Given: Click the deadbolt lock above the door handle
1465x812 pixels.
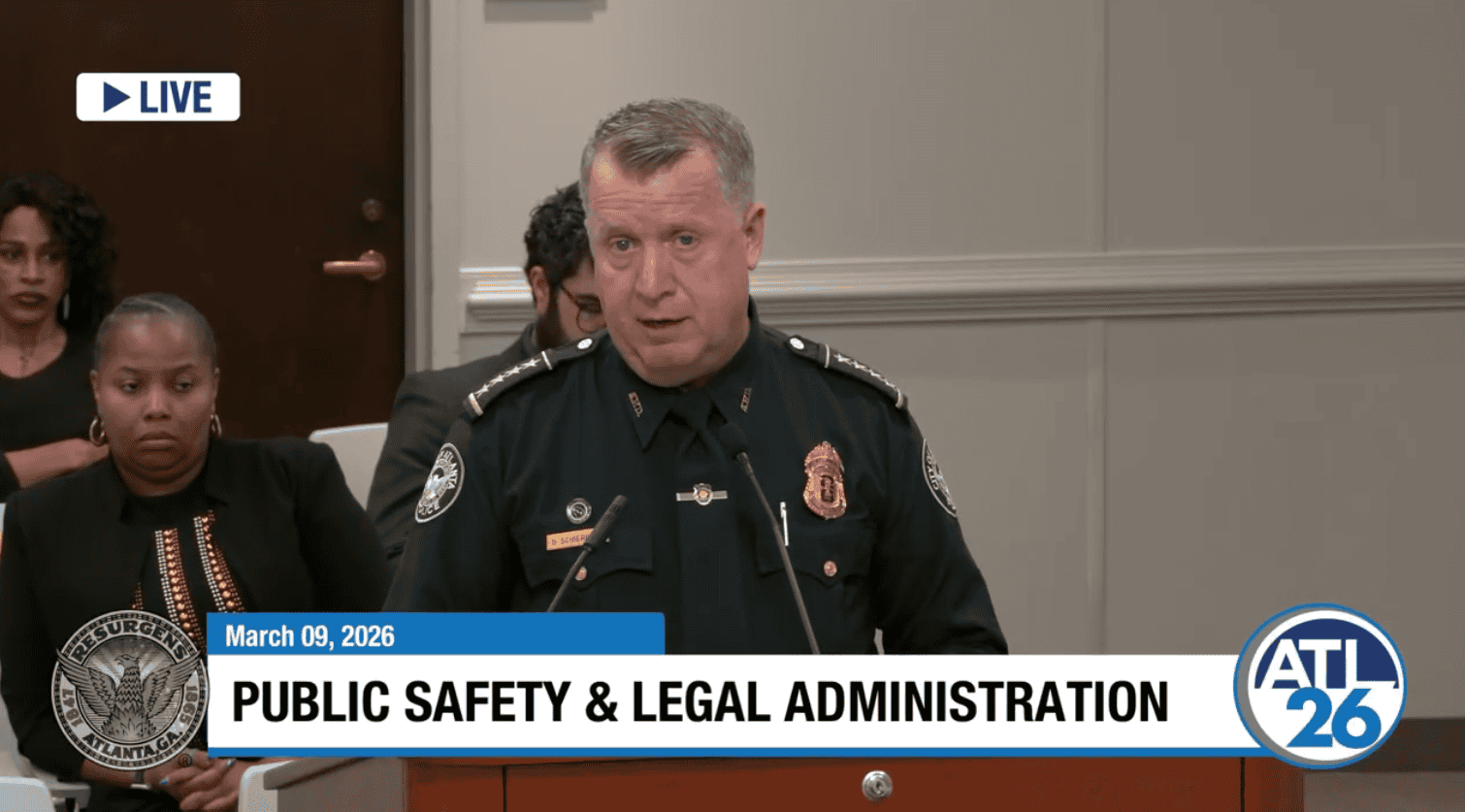Looking at the screenshot, I should 372,209.
